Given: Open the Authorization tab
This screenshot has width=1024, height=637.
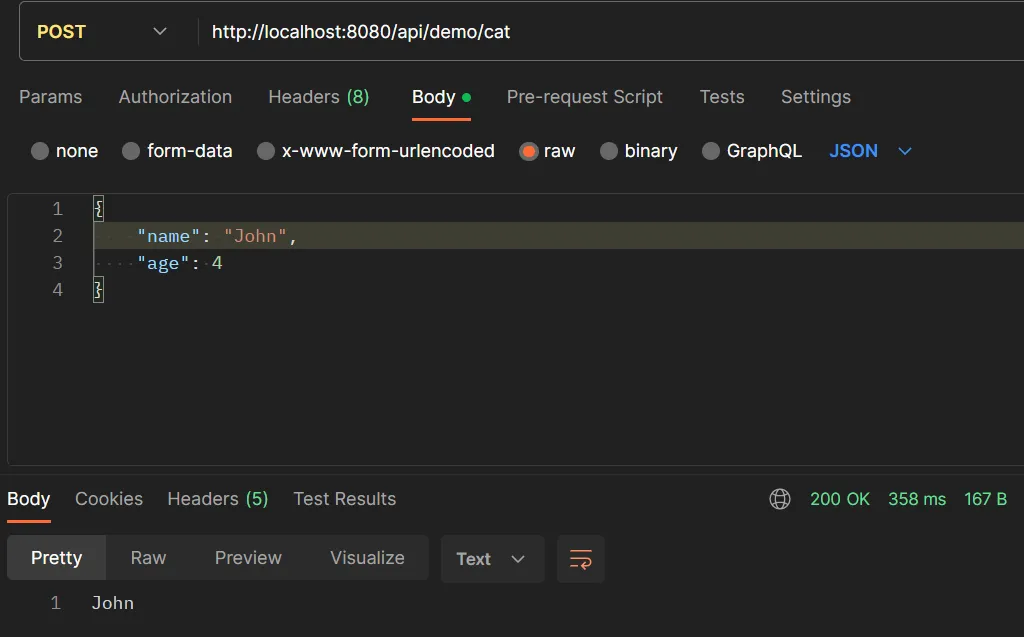Looking at the screenshot, I should click(x=175, y=97).
